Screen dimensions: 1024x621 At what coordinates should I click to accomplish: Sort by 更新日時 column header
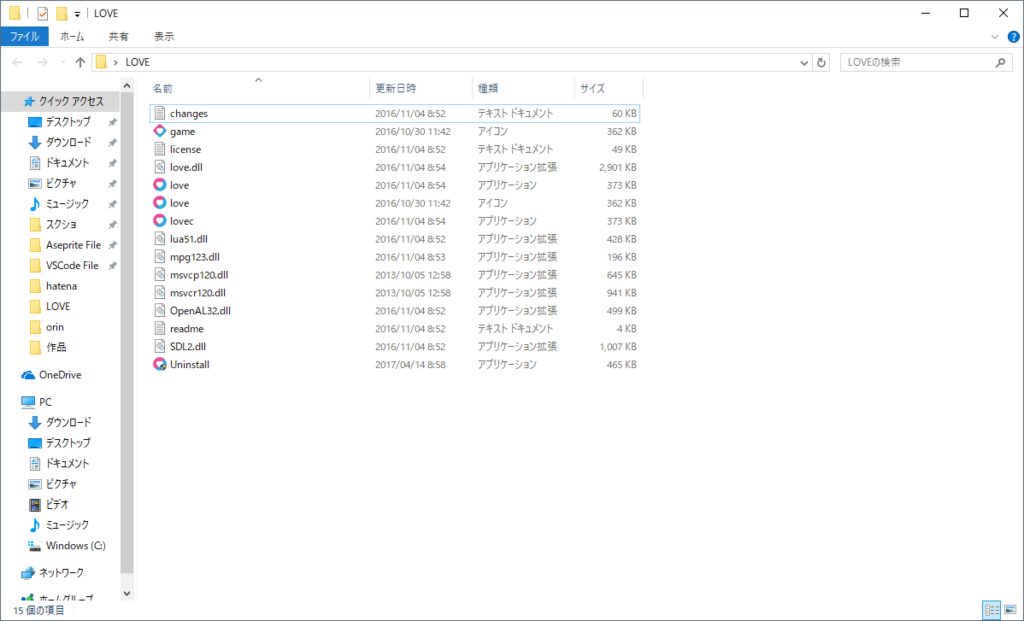(421, 88)
